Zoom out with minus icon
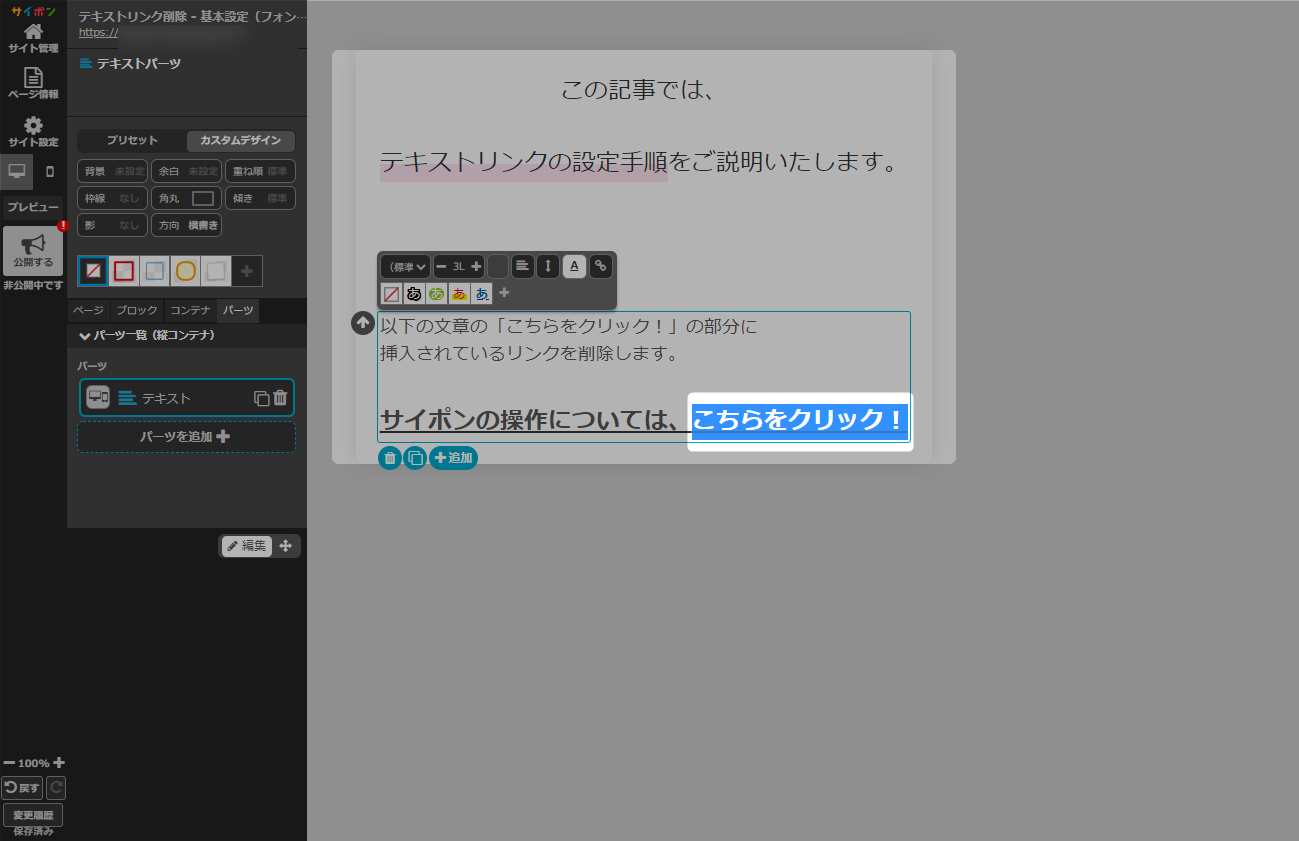 click(9, 762)
